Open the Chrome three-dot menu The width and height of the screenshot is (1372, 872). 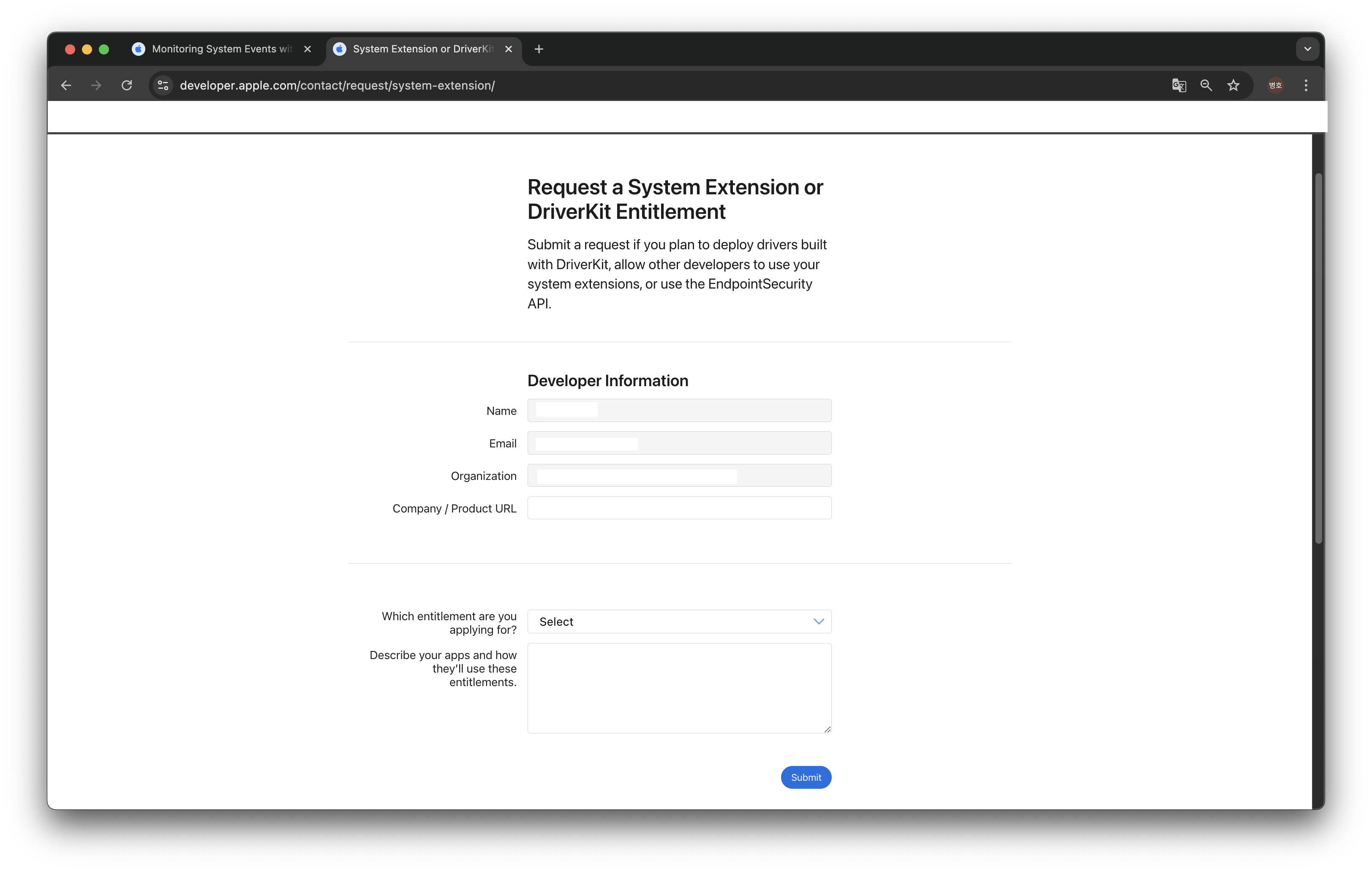pyautogui.click(x=1306, y=85)
